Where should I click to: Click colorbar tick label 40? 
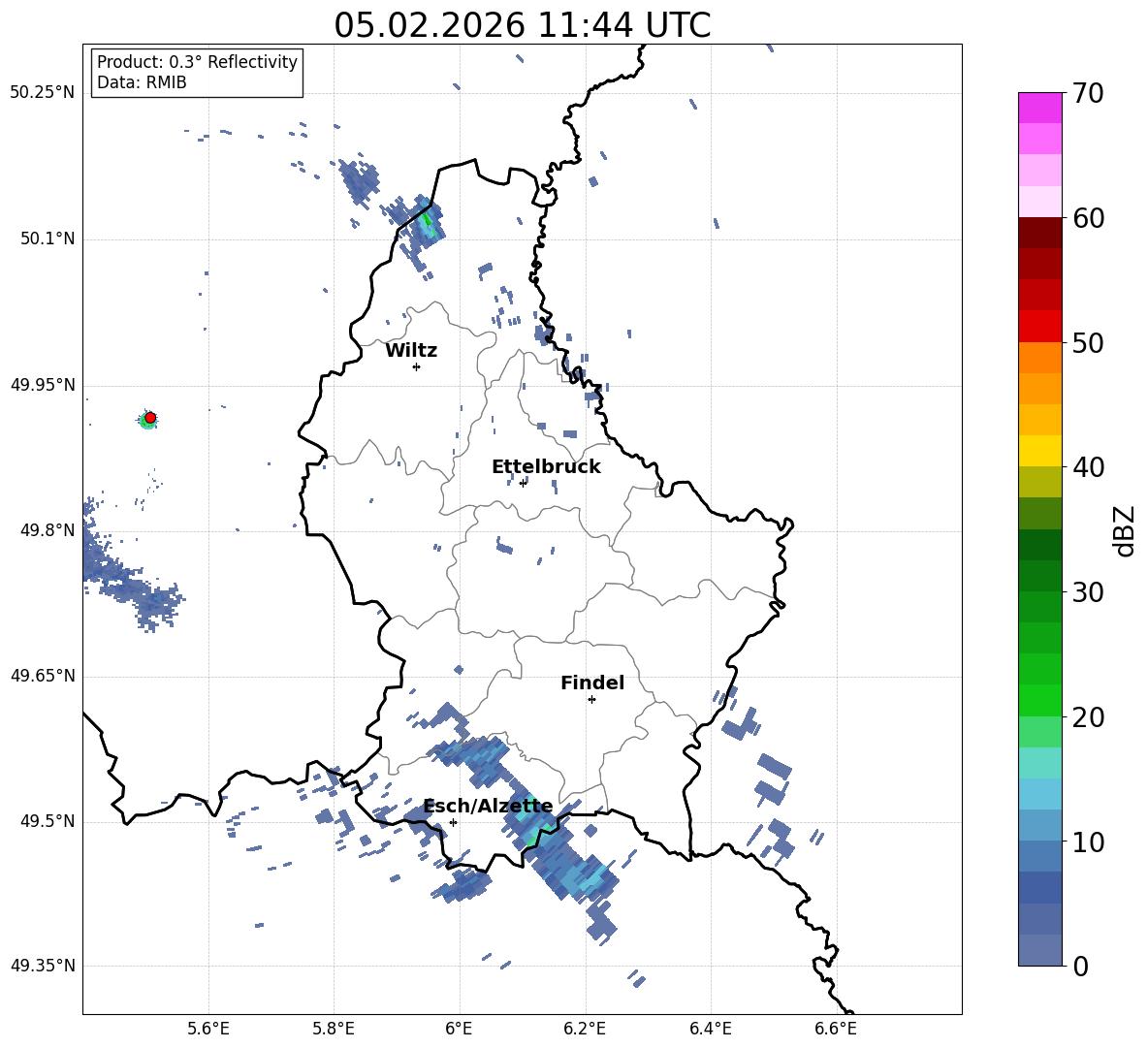(1087, 467)
